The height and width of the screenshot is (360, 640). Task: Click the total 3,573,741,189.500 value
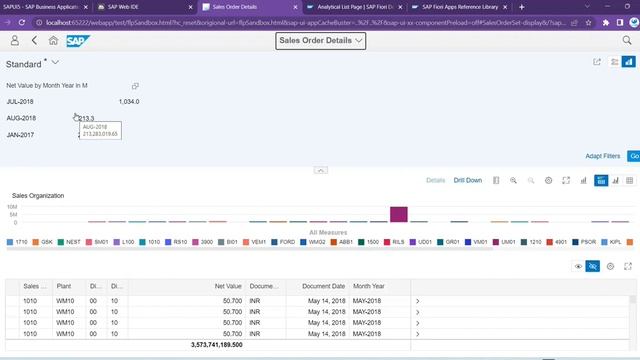[216, 345]
